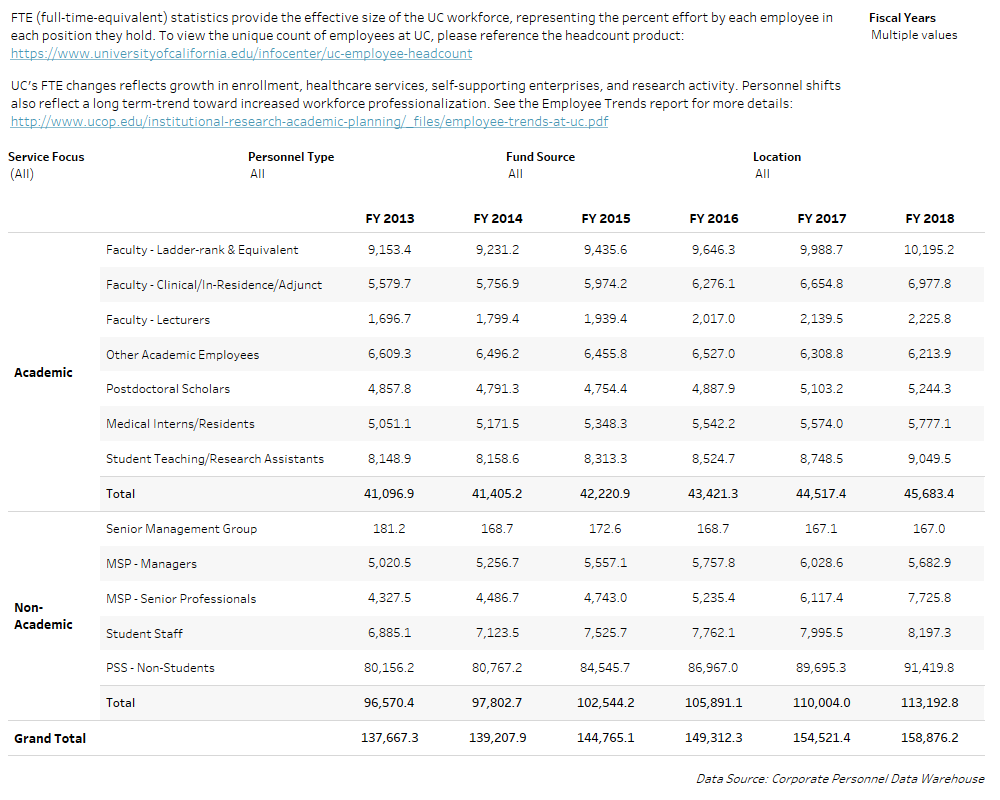This screenshot has width=1000, height=800.
Task: Click the FY 2018 Grand Total value 158,876.2
Action: [929, 738]
